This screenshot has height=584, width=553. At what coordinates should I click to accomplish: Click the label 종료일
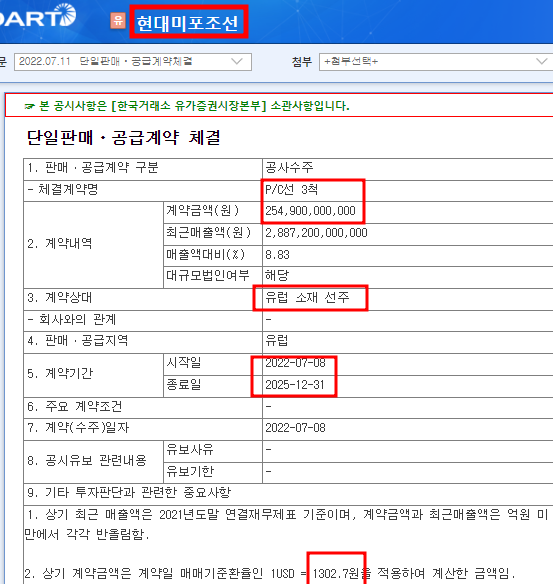pyautogui.click(x=184, y=385)
